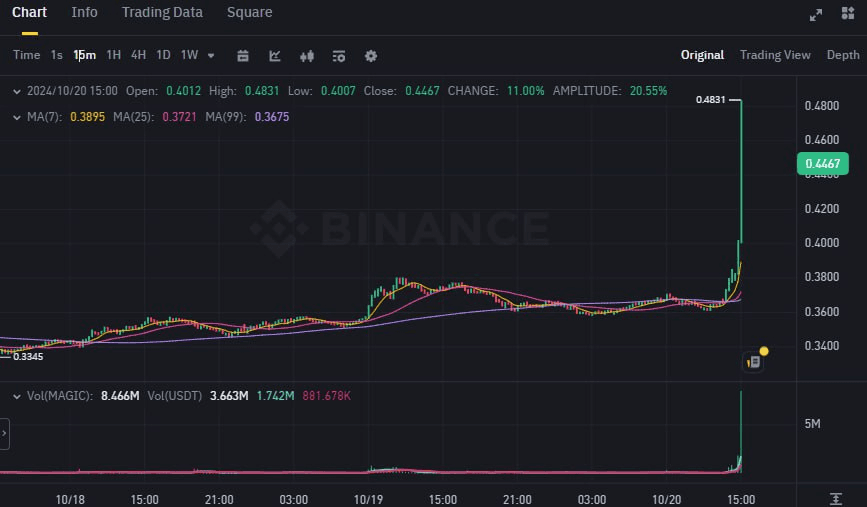Expand the left side panel arrow
This screenshot has width=867, height=507.
point(4,434)
